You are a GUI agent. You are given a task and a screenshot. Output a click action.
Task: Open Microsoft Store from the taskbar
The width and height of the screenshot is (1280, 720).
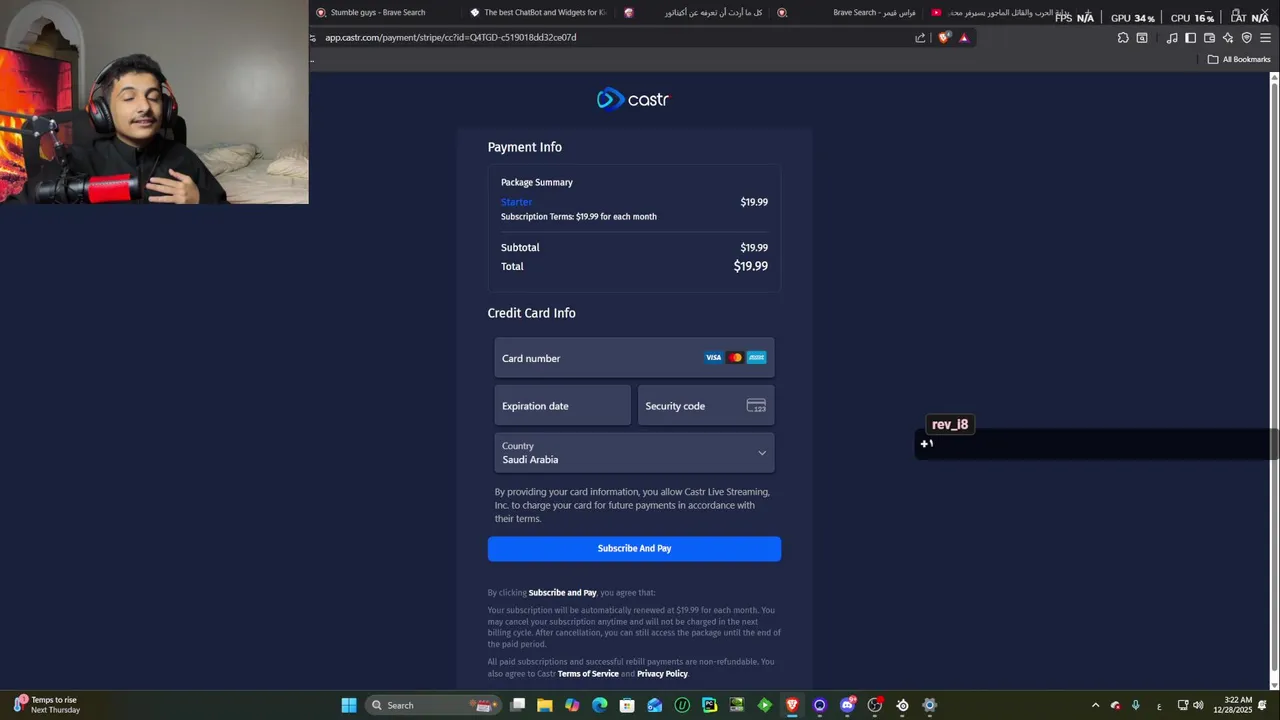(627, 705)
